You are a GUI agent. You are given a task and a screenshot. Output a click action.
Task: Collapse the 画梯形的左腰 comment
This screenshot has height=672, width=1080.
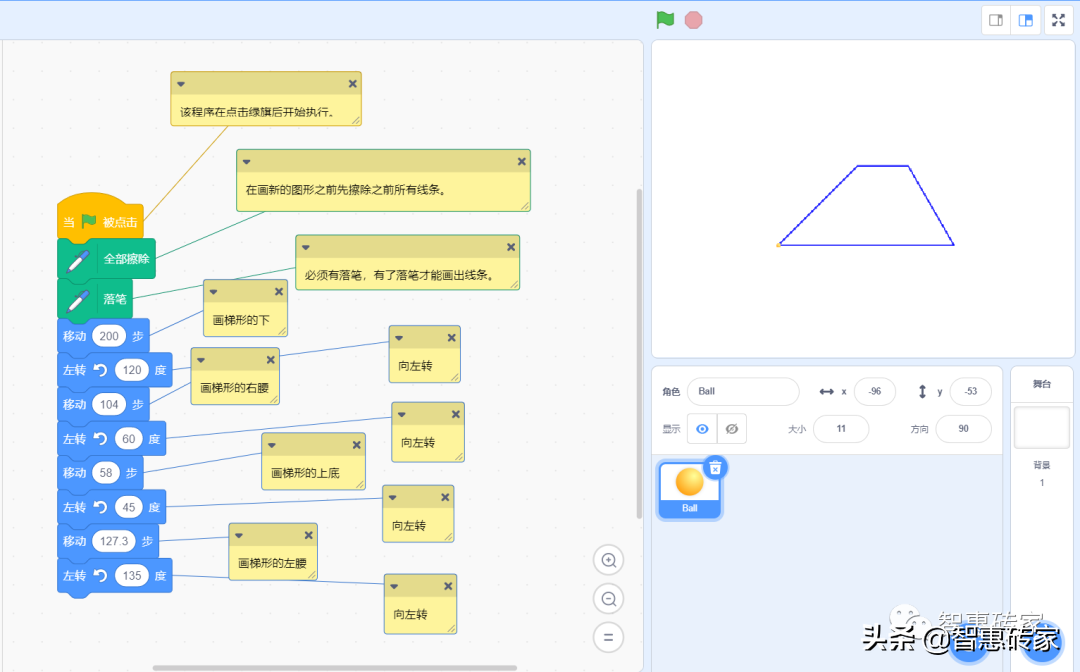(239, 535)
